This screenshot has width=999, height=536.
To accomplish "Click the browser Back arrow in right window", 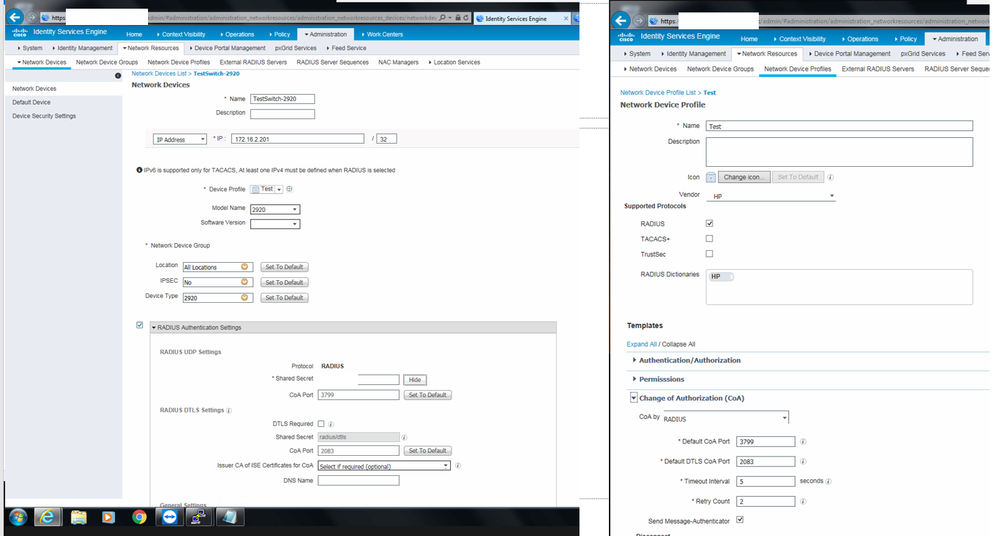I will click(622, 20).
